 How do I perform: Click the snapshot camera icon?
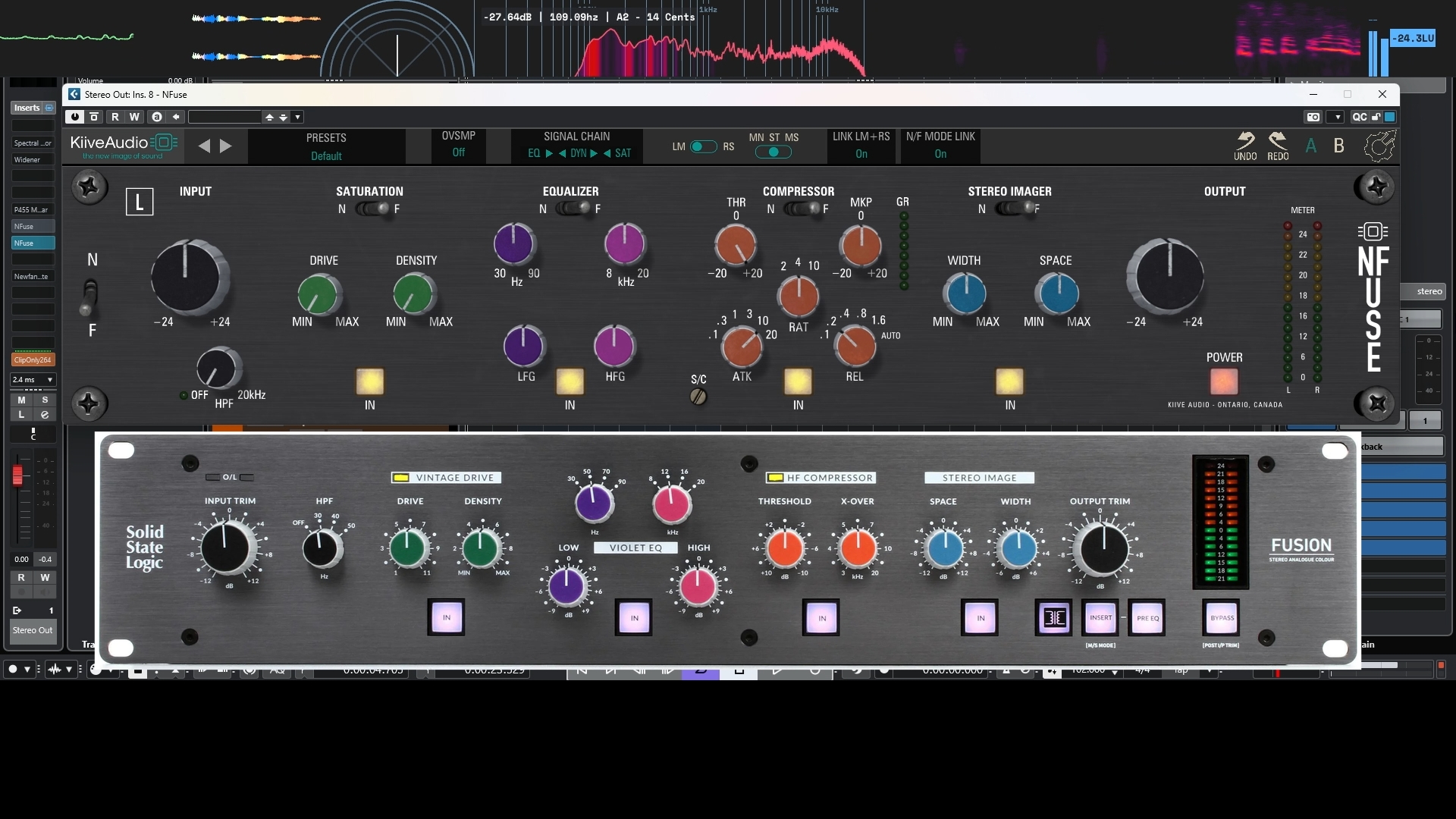tap(1313, 117)
